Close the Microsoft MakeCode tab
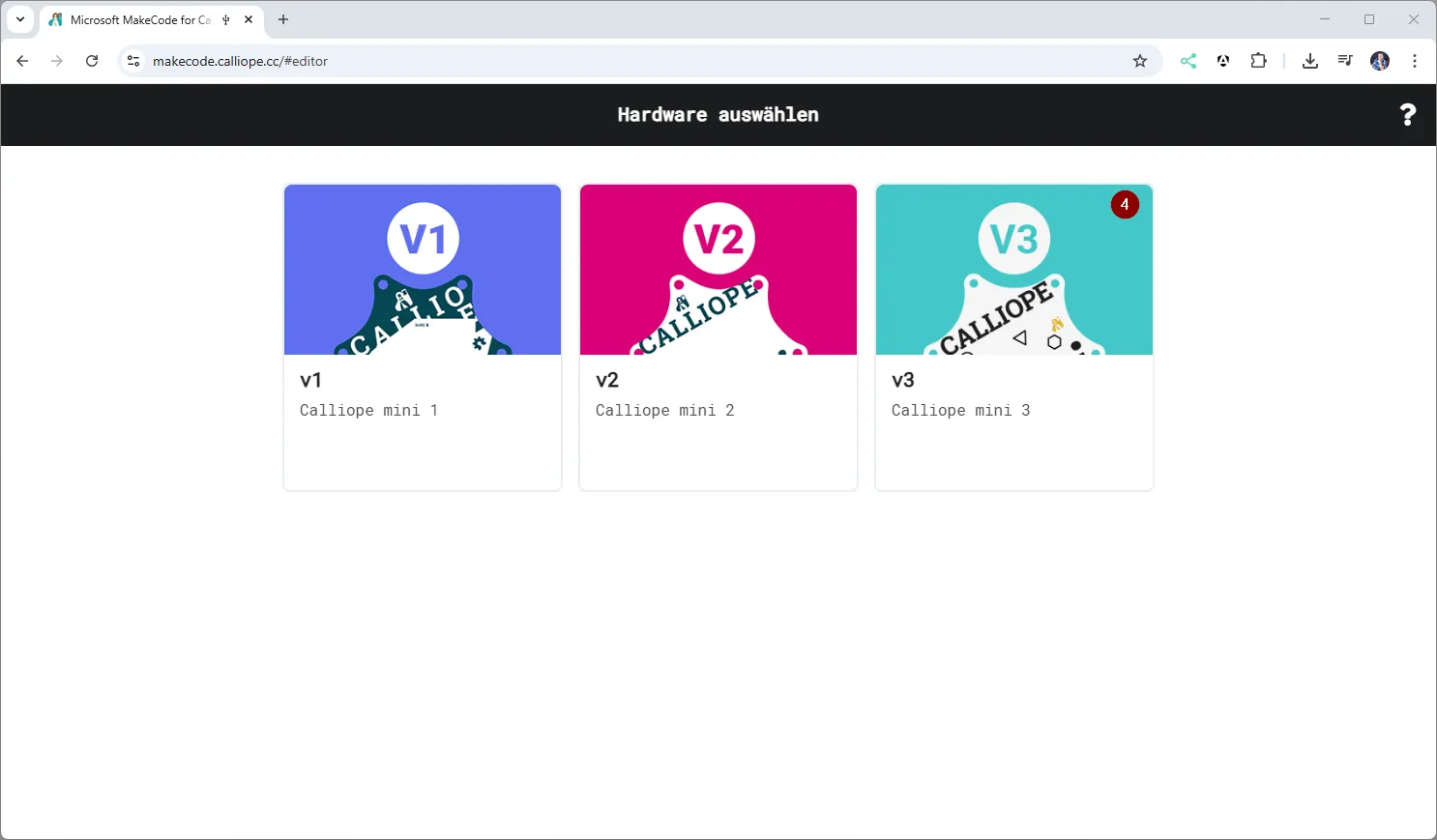 pyautogui.click(x=249, y=19)
